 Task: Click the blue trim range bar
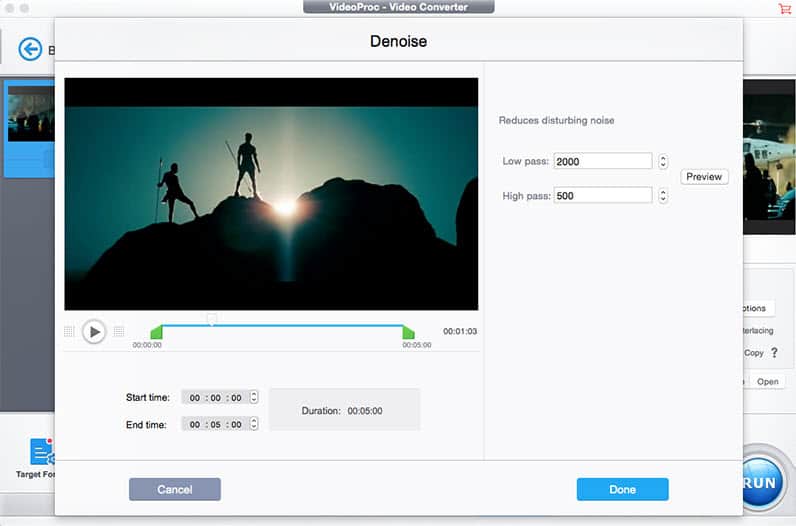(x=282, y=325)
